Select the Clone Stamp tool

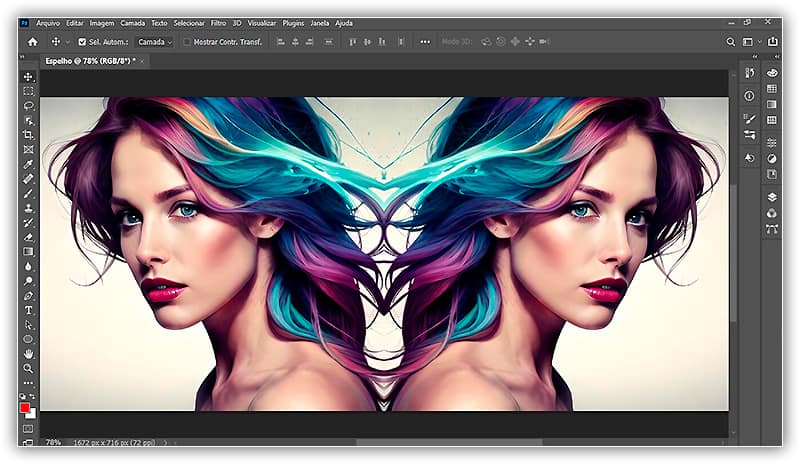point(28,208)
